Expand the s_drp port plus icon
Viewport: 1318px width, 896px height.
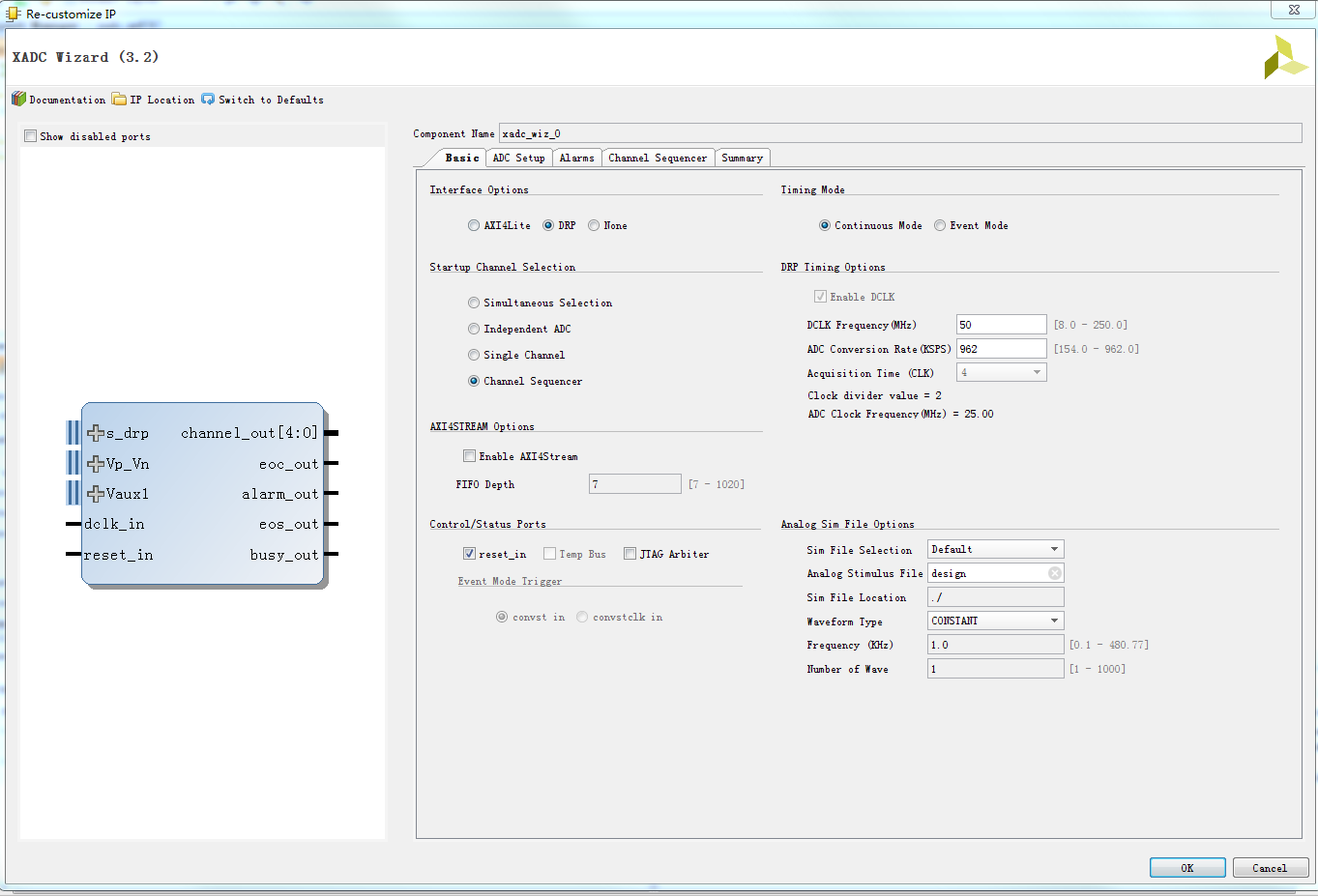(x=96, y=433)
